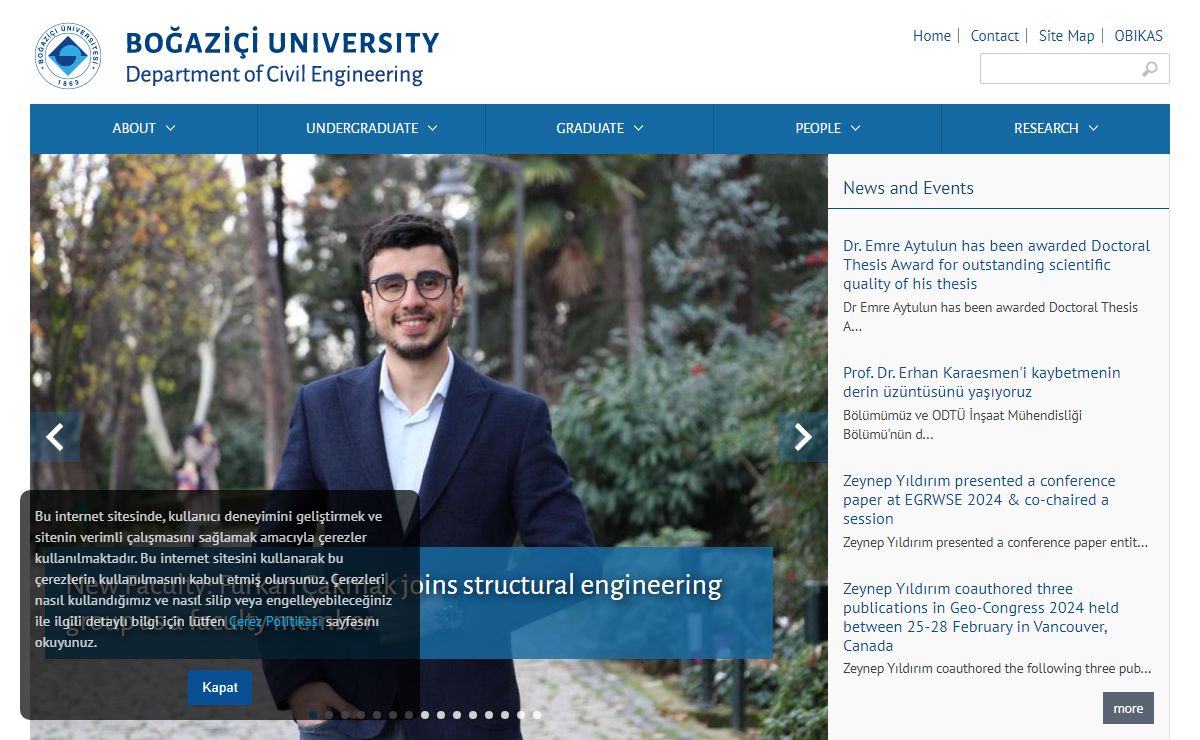
Task: Open the Site Map link
Action: (x=1066, y=36)
